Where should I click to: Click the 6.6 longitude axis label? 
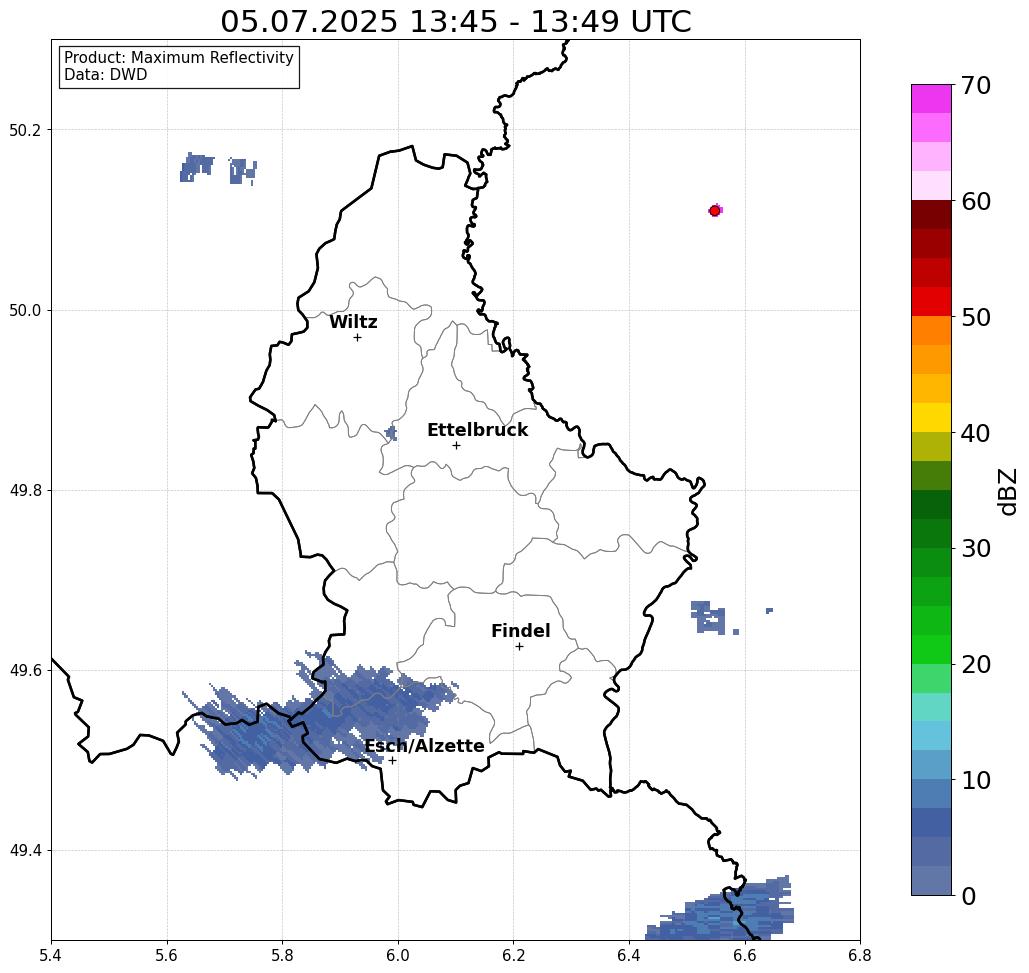(744, 955)
